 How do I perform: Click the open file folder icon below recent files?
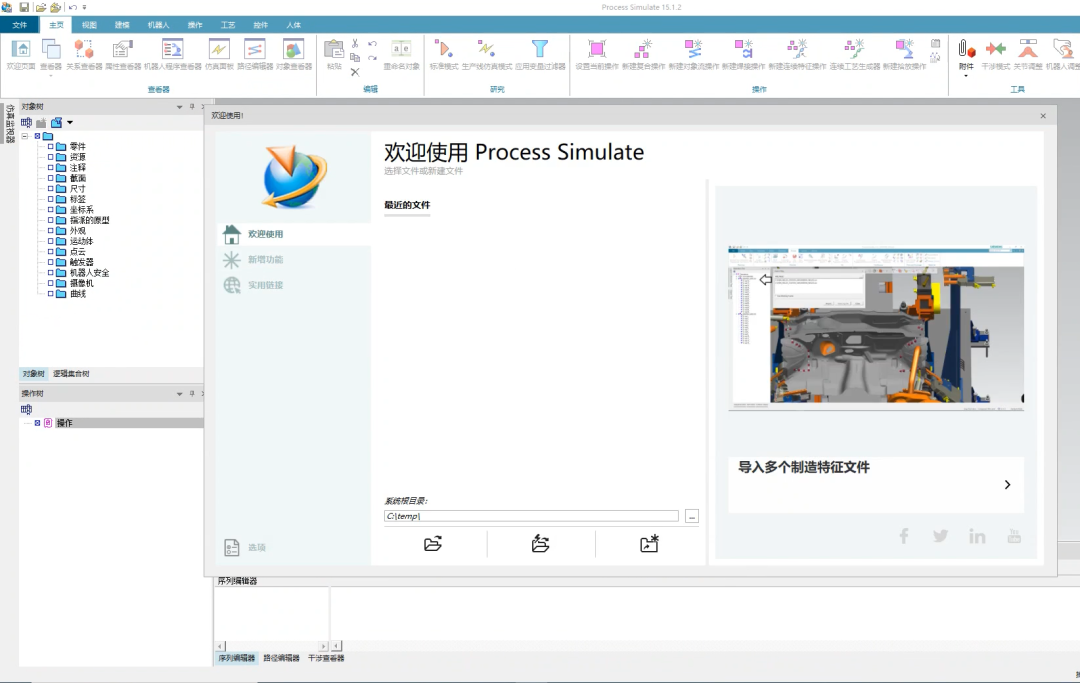(x=433, y=544)
